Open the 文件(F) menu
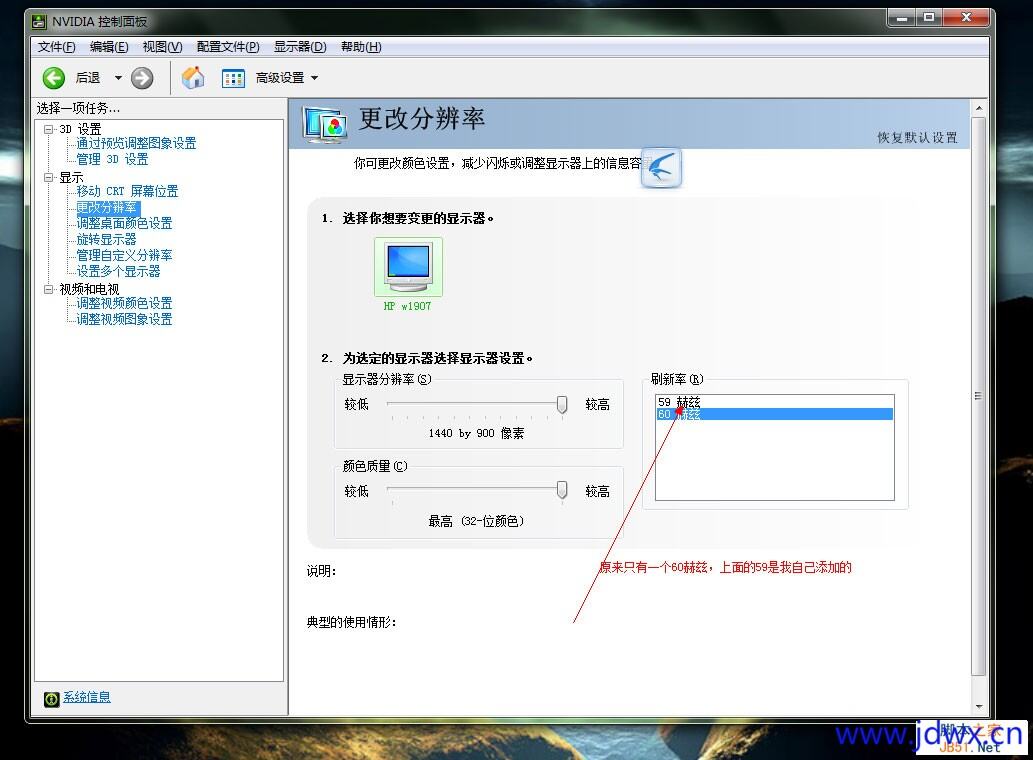This screenshot has width=1033, height=760. pyautogui.click(x=57, y=47)
